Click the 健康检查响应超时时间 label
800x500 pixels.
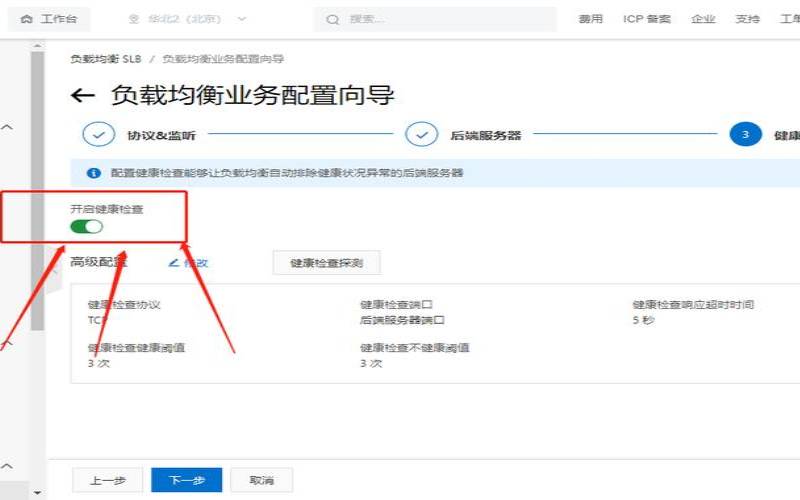[x=693, y=305]
